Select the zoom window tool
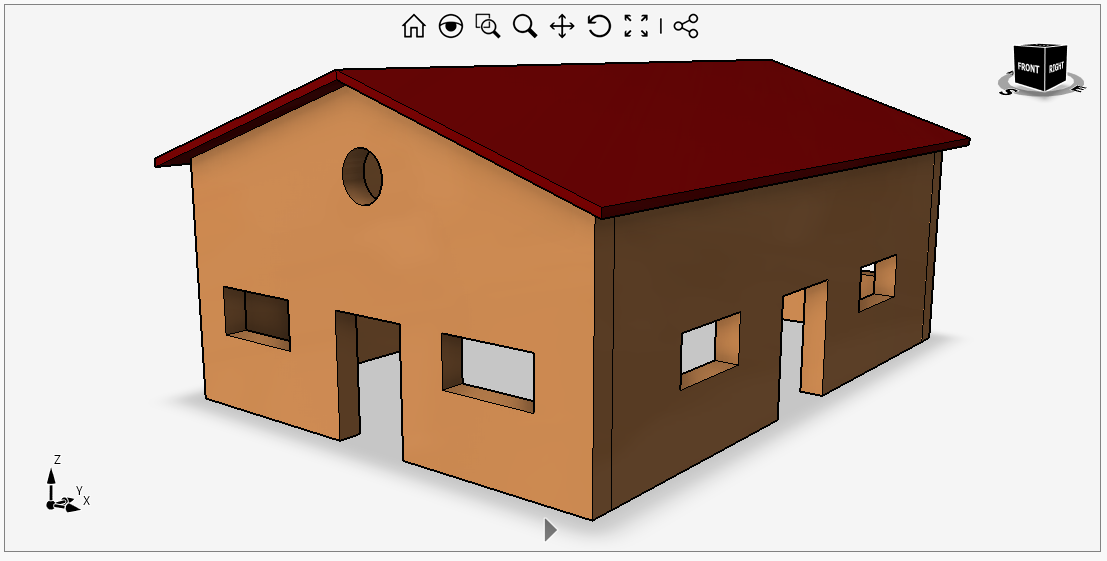Image resolution: width=1107 pixels, height=561 pixels. 488,27
